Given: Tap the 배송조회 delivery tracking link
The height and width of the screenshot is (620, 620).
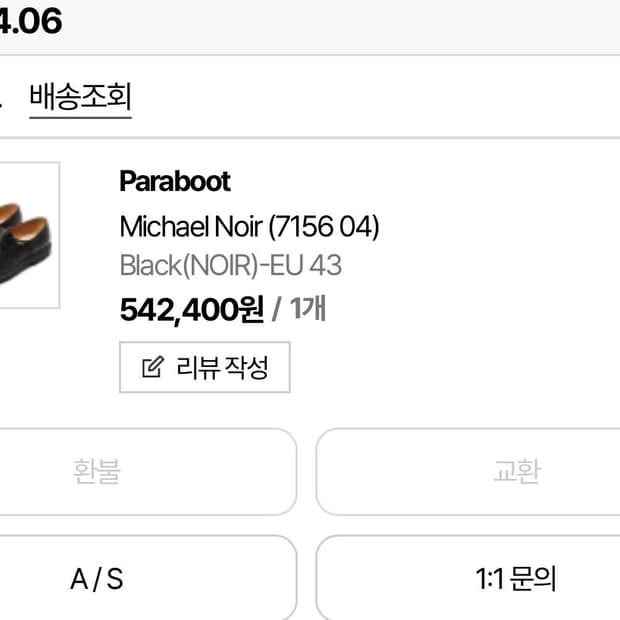Looking at the screenshot, I should coord(80,97).
